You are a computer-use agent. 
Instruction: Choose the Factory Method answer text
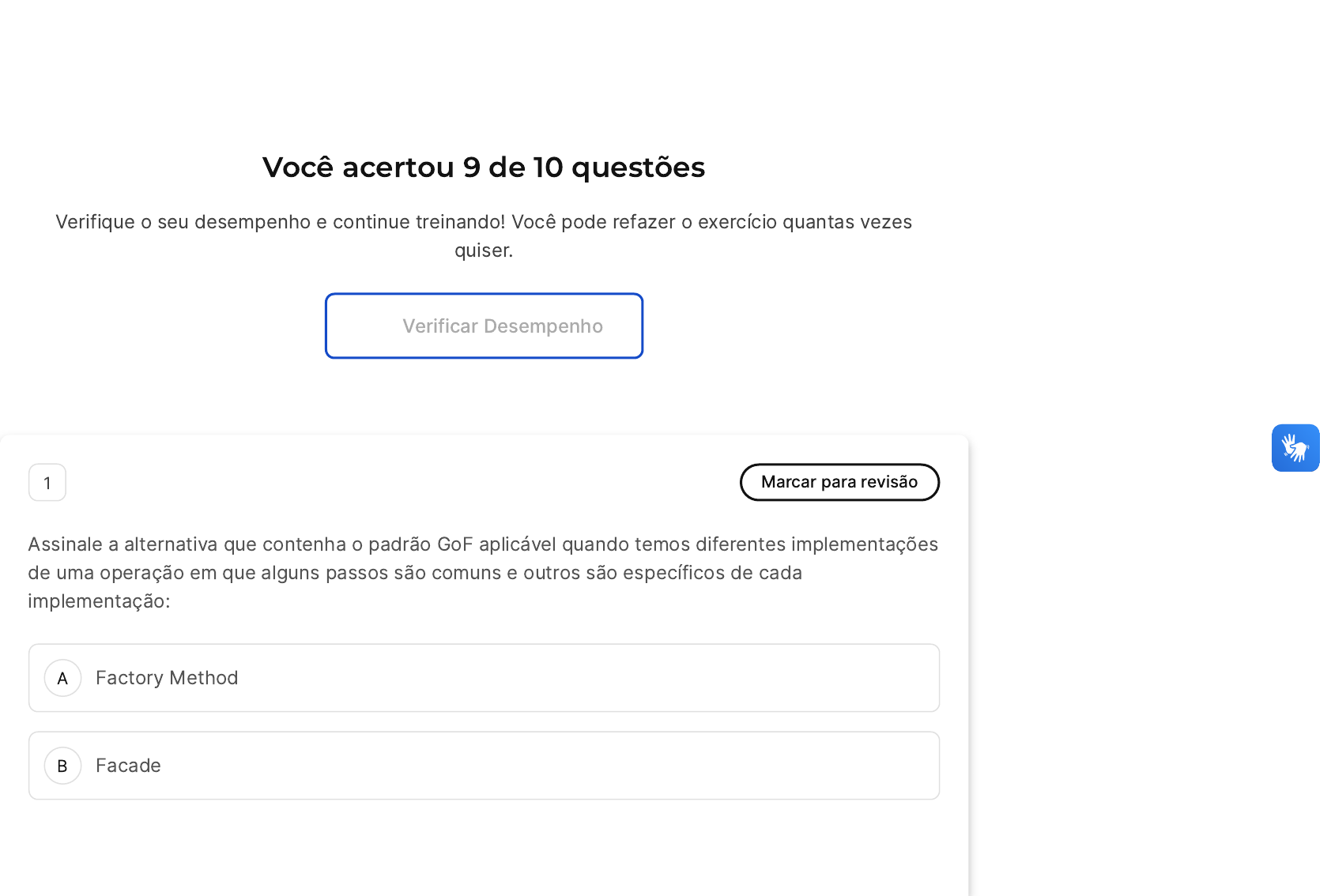coord(167,678)
